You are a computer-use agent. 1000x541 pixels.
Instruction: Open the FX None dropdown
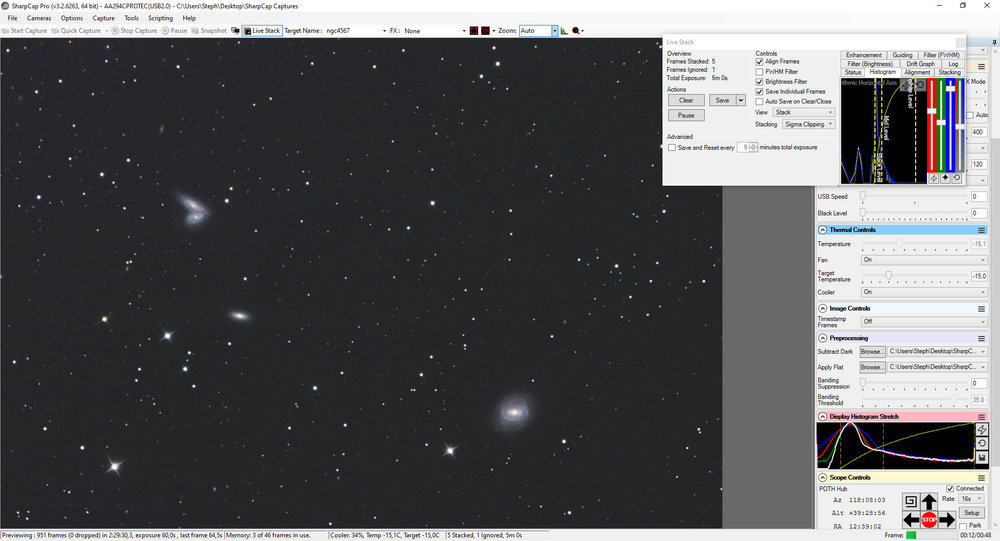[x=464, y=31]
